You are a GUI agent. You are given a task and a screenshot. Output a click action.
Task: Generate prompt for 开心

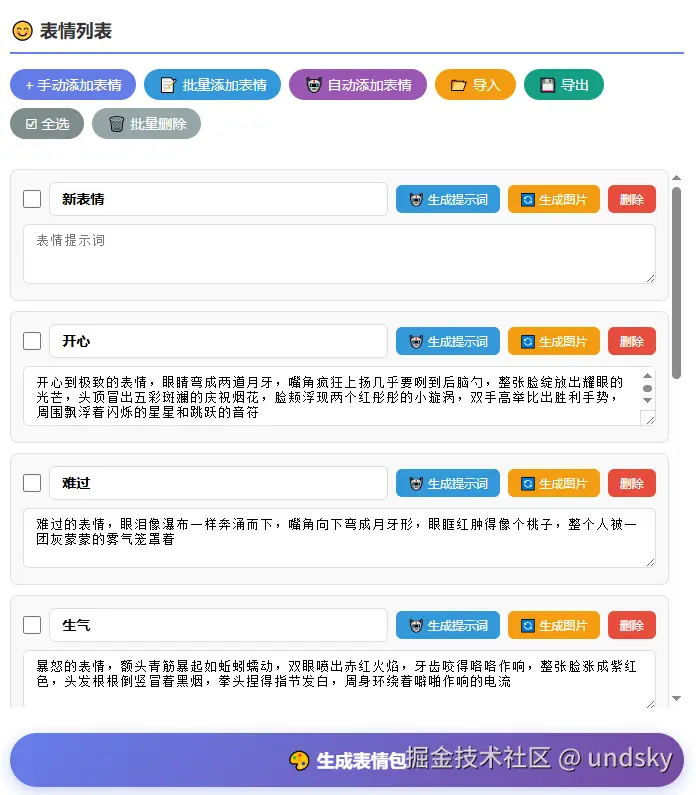pos(448,341)
